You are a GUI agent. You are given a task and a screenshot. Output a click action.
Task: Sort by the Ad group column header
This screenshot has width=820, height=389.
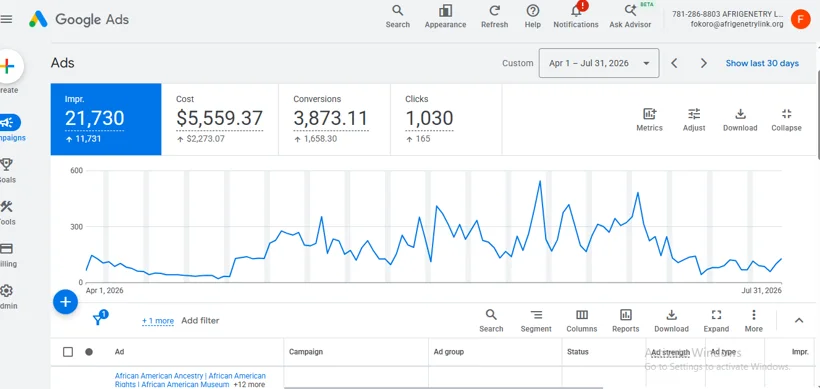coord(449,352)
